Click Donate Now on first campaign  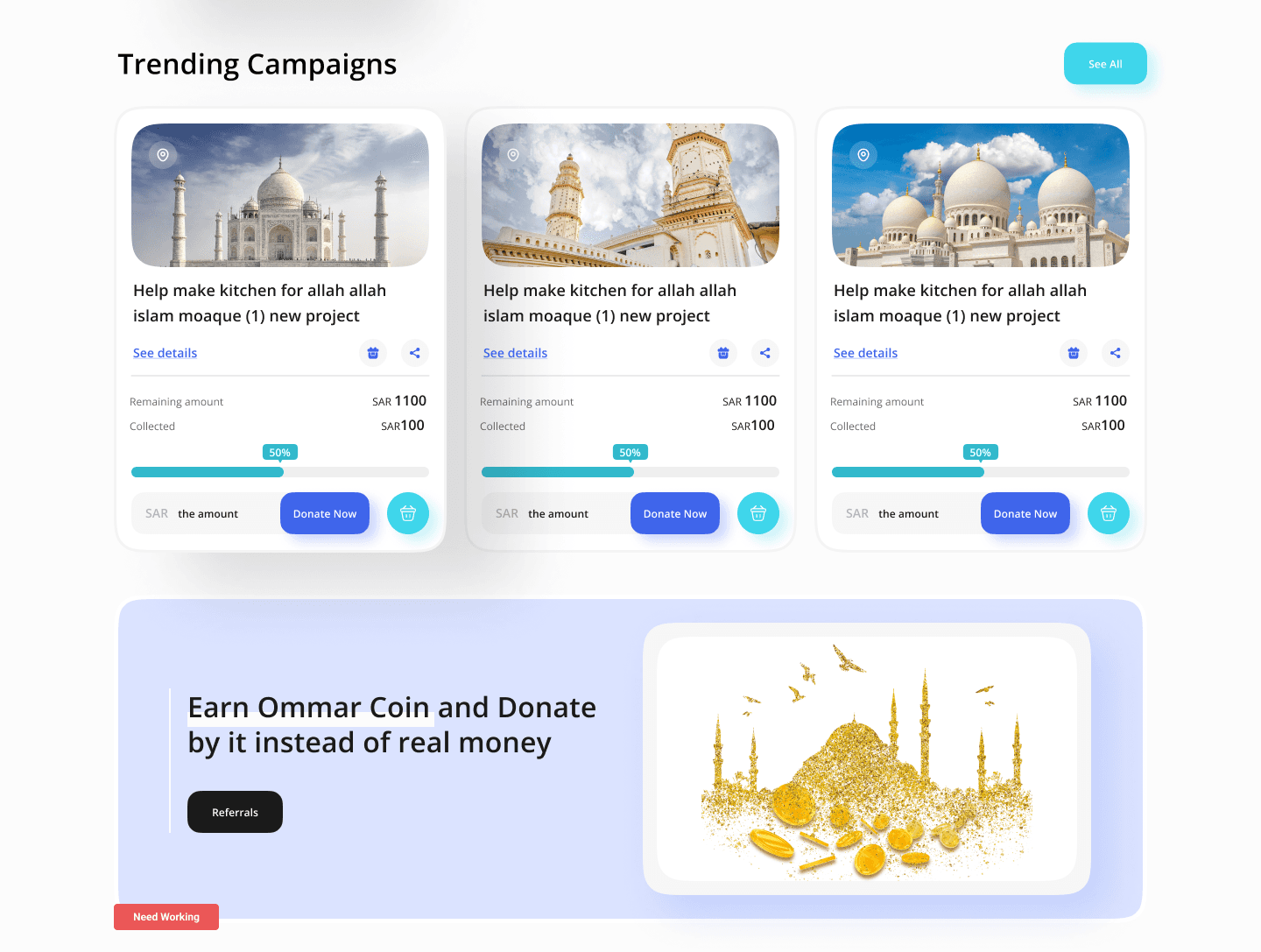click(325, 513)
